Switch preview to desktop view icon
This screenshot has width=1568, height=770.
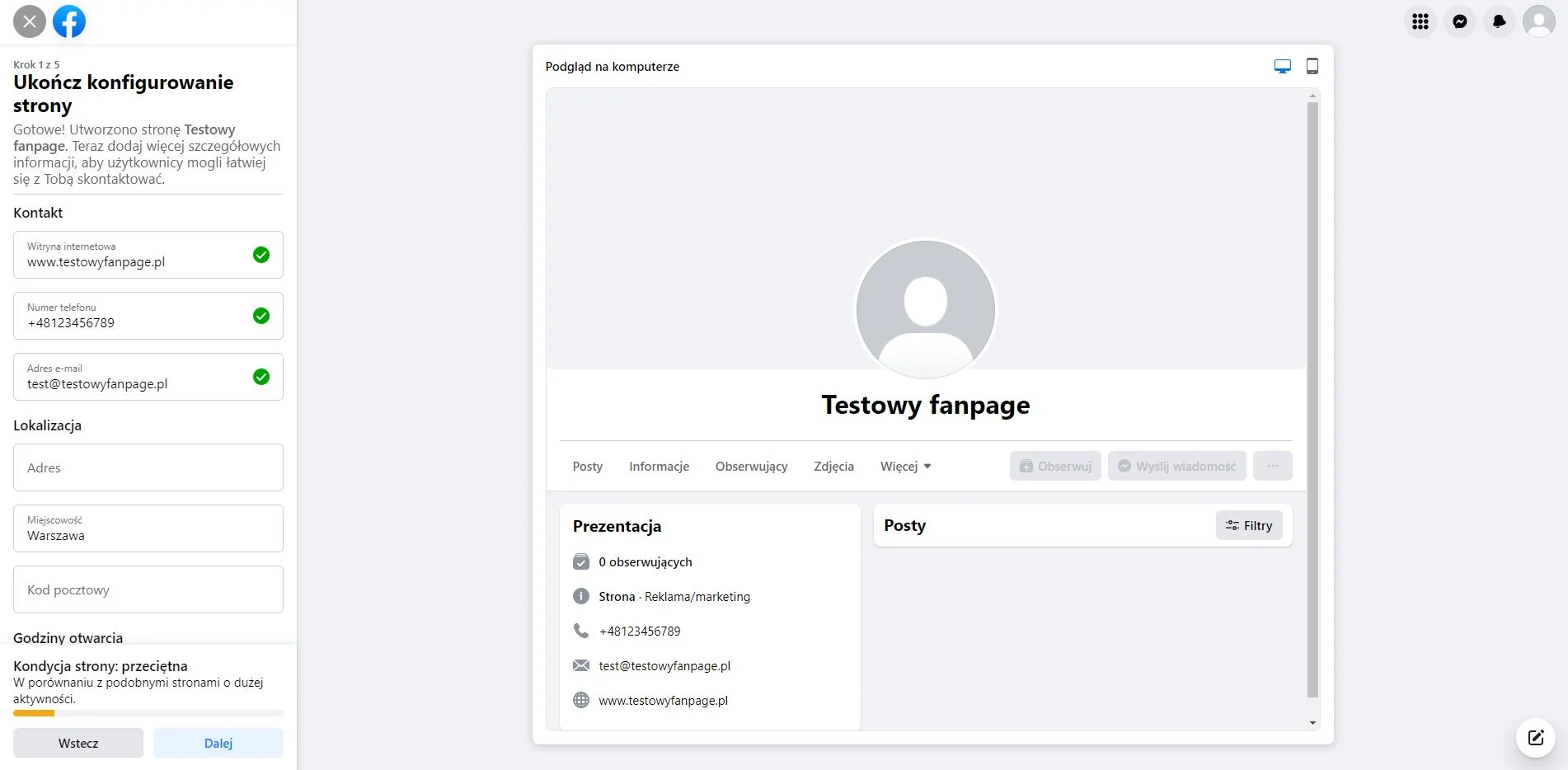pyautogui.click(x=1282, y=67)
